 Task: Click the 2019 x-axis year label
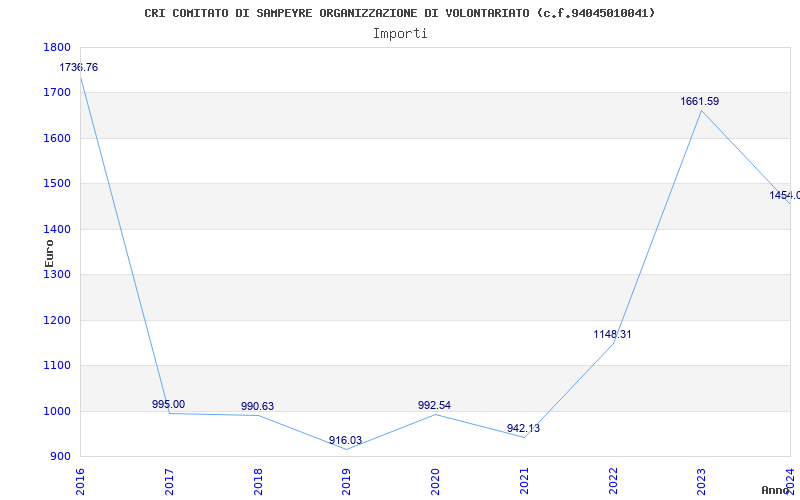346,482
